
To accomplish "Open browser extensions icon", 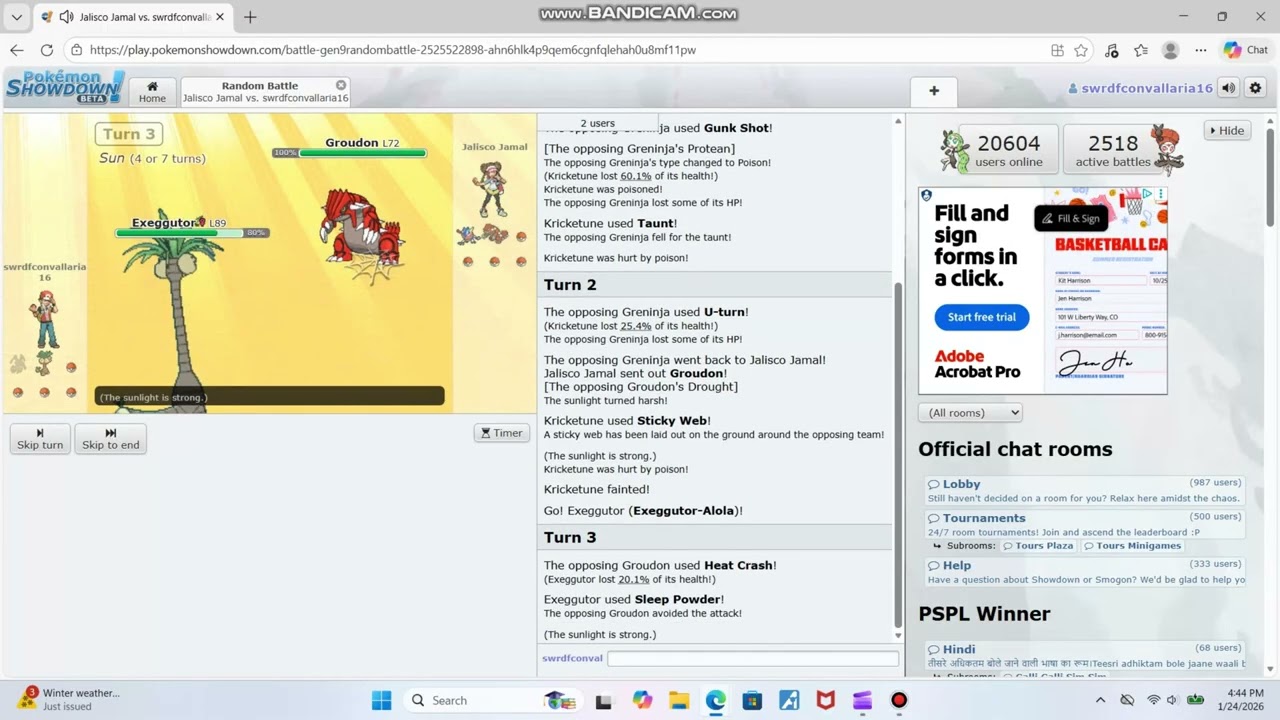I will point(1111,50).
